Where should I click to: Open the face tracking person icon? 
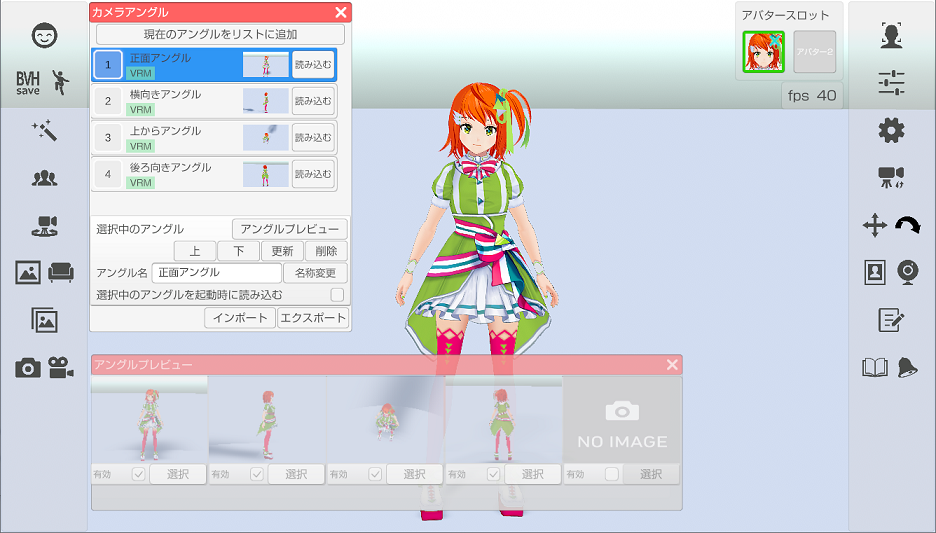(x=891, y=35)
